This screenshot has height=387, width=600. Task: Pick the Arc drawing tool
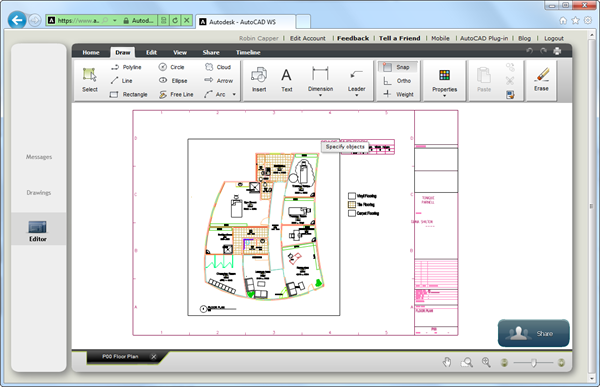point(215,94)
